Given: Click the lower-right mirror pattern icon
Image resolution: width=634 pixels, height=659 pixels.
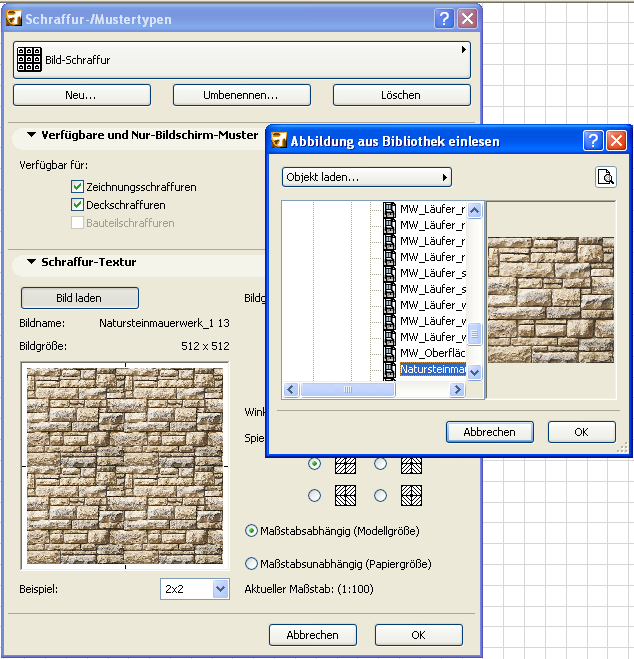Looking at the screenshot, I should pos(411,496).
